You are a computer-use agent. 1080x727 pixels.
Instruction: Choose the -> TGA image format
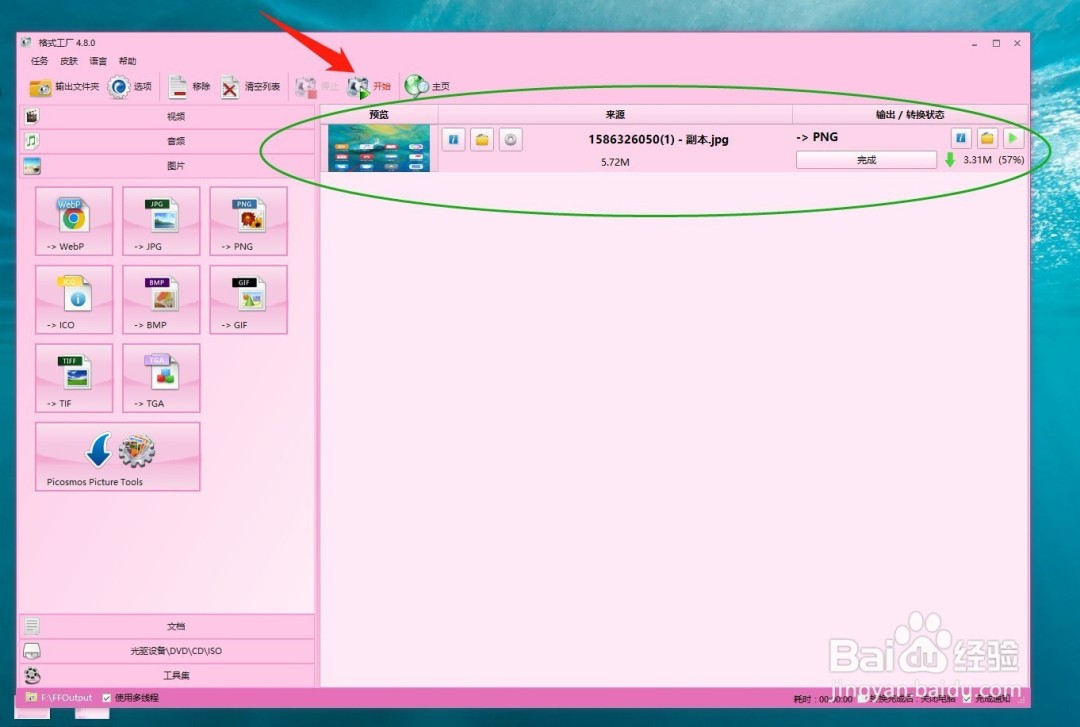pos(161,378)
